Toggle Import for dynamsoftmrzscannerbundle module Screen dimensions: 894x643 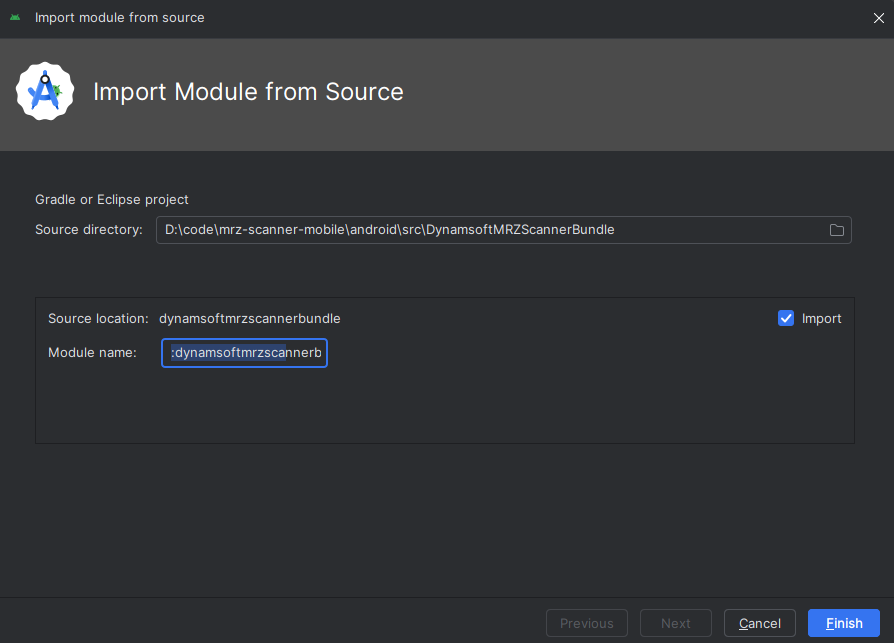coord(786,318)
